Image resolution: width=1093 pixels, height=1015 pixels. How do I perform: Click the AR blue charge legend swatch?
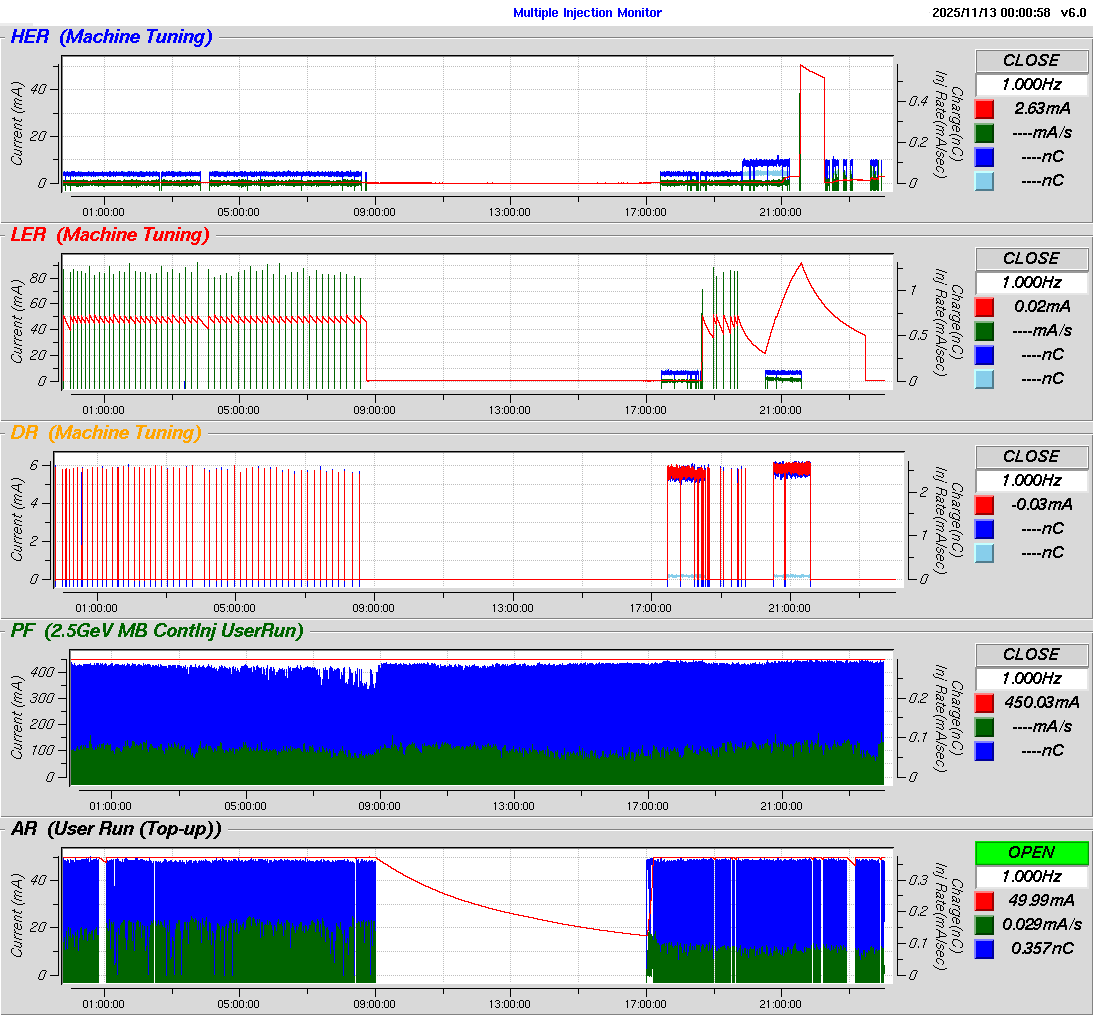point(985,949)
